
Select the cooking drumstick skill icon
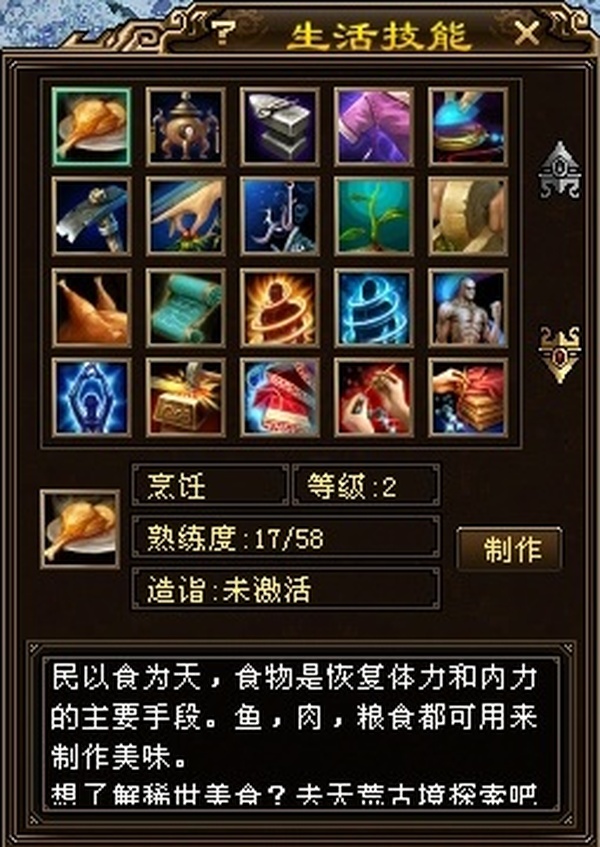point(91,126)
